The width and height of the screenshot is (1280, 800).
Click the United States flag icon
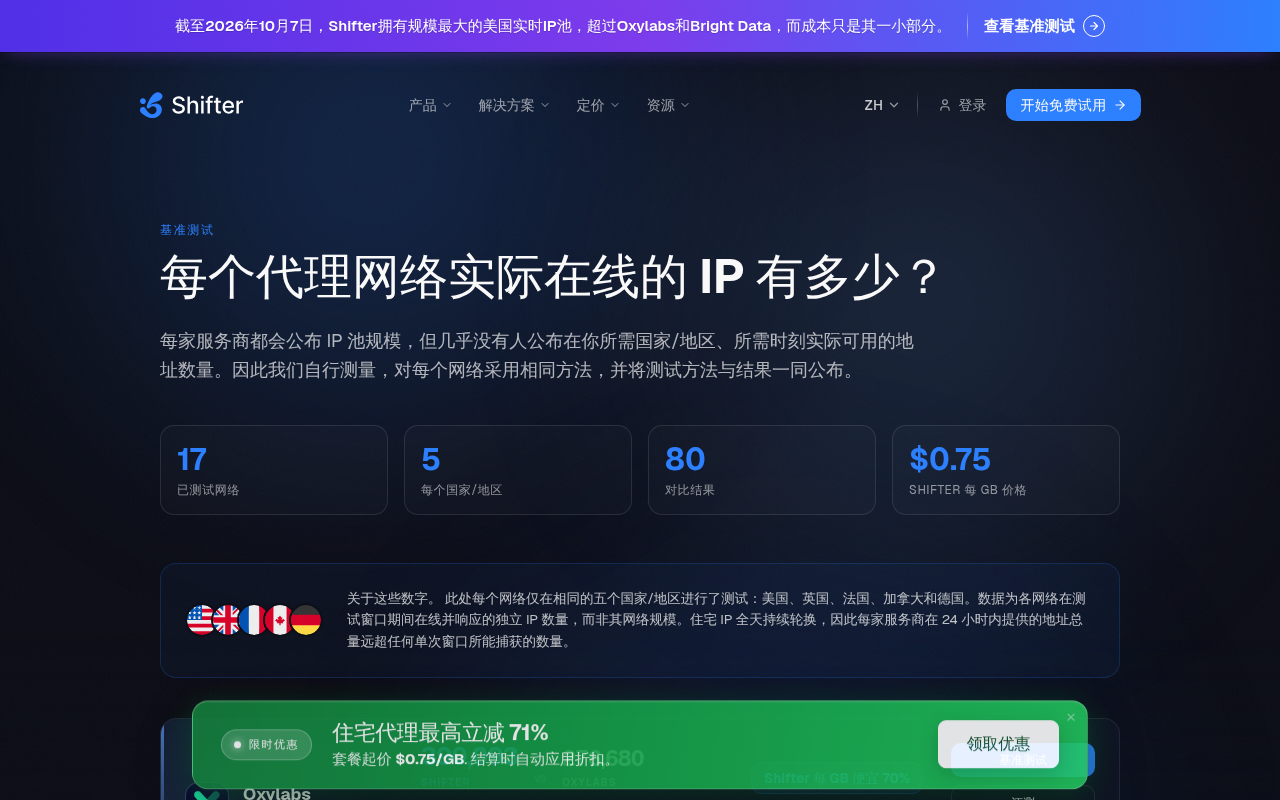[x=201, y=620]
